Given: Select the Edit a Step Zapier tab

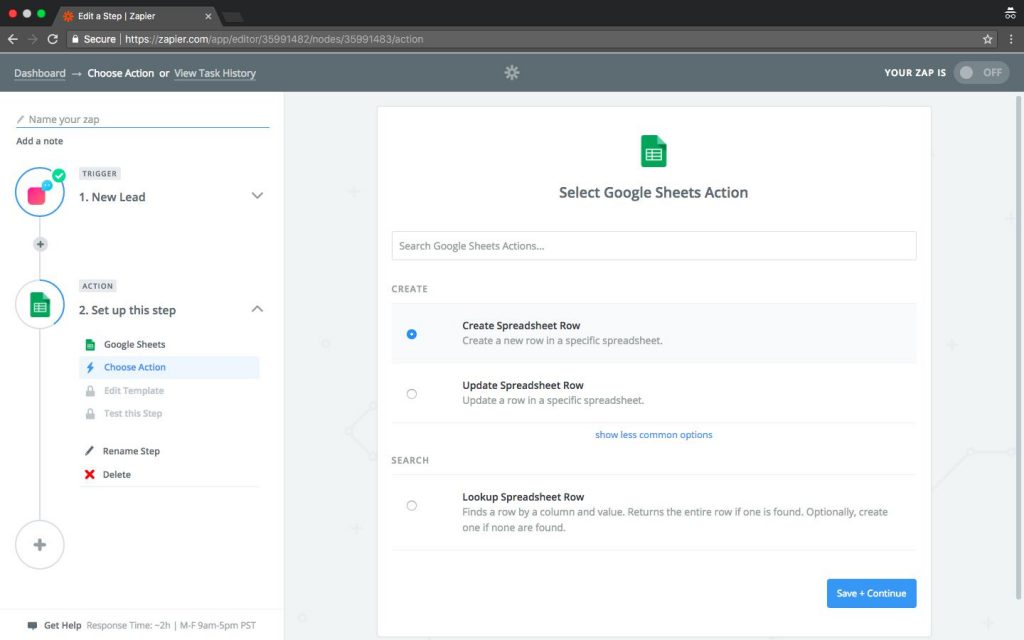Looking at the screenshot, I should [136, 16].
